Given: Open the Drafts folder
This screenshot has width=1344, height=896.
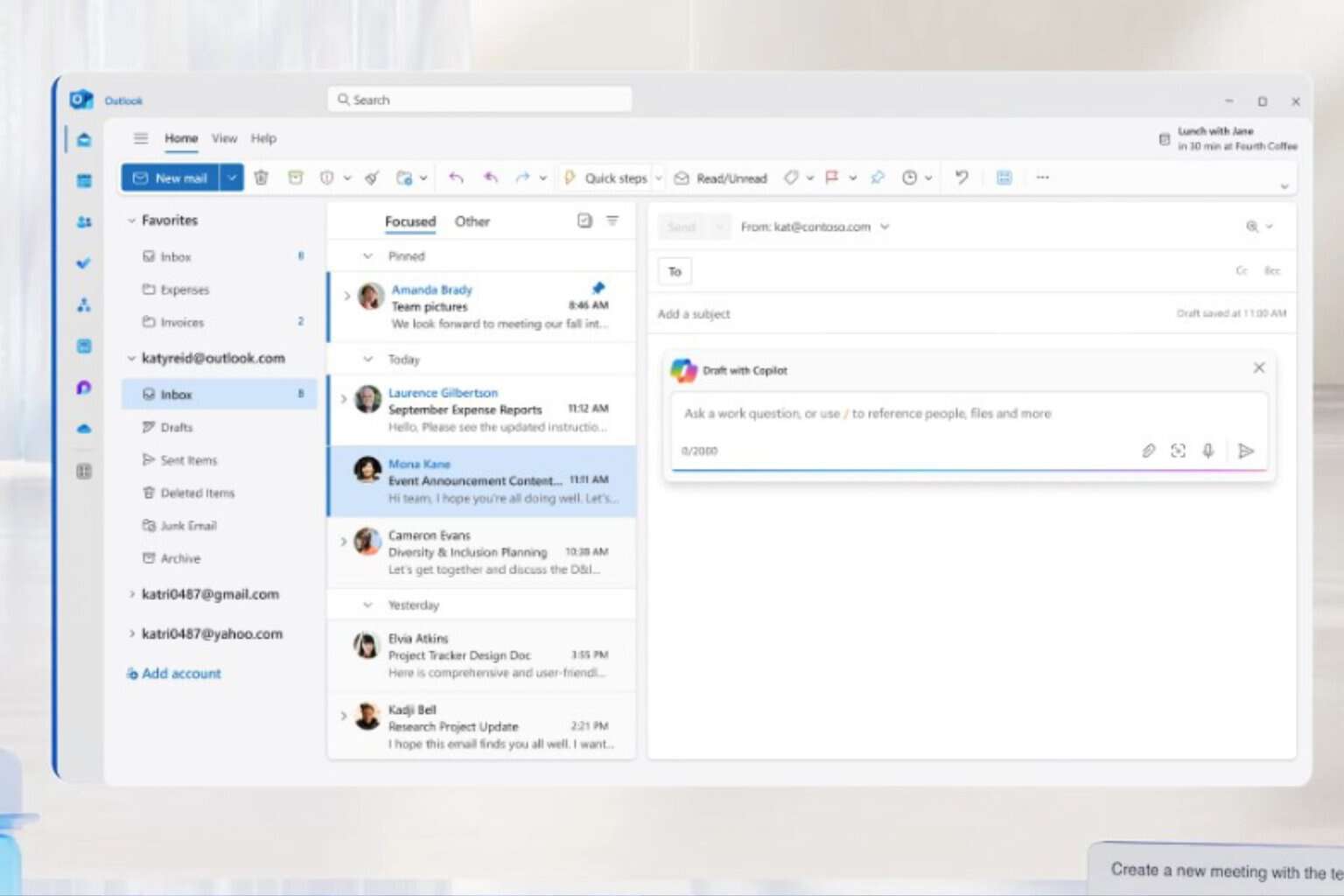Looking at the screenshot, I should (x=219, y=428).
